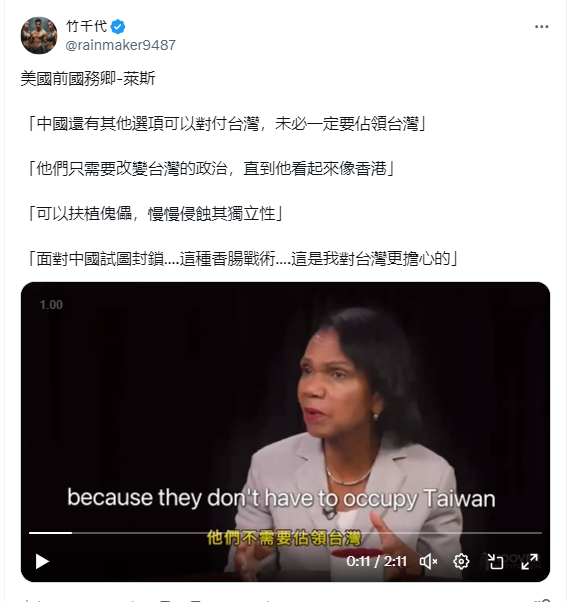Click the quote line mentioning 香港

point(211,169)
